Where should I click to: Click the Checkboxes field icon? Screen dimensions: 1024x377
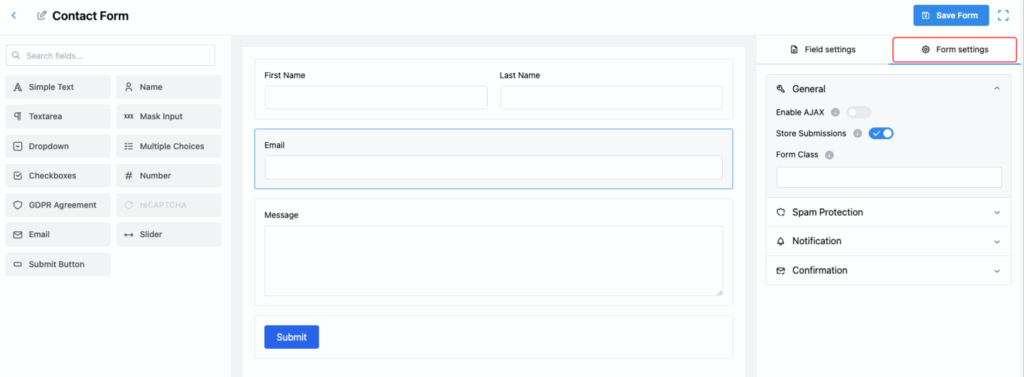(x=18, y=176)
